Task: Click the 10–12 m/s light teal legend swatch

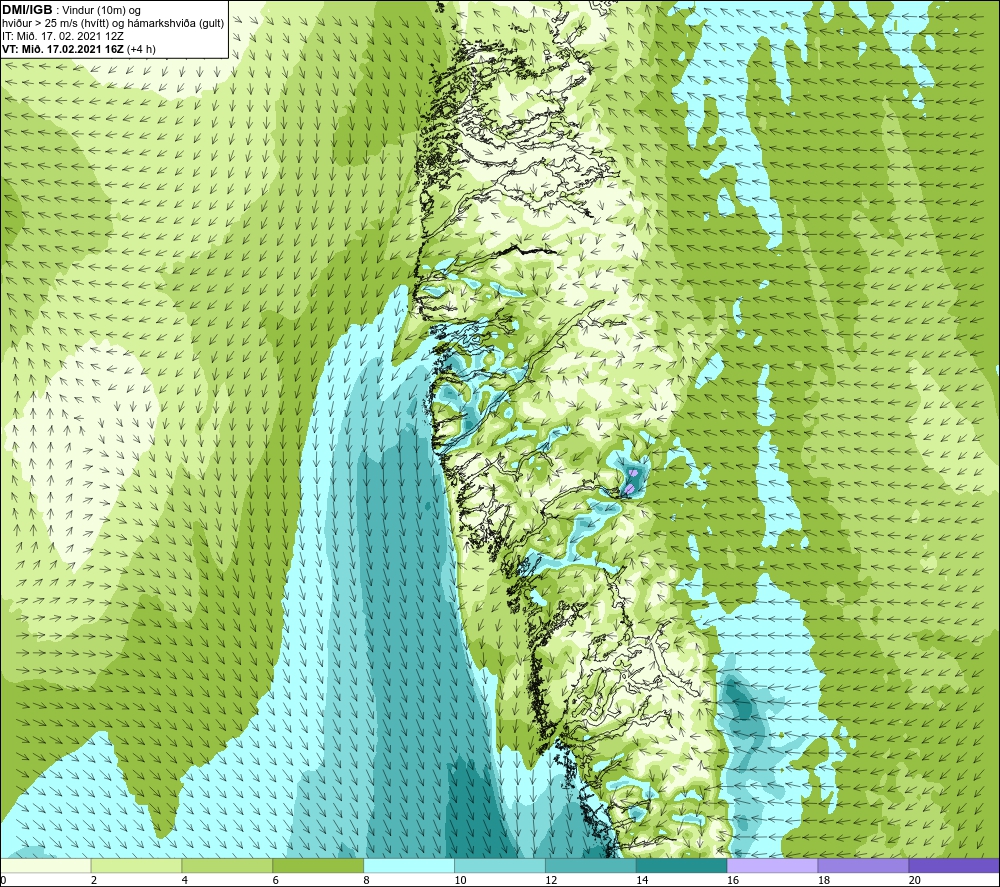Action: point(500,865)
